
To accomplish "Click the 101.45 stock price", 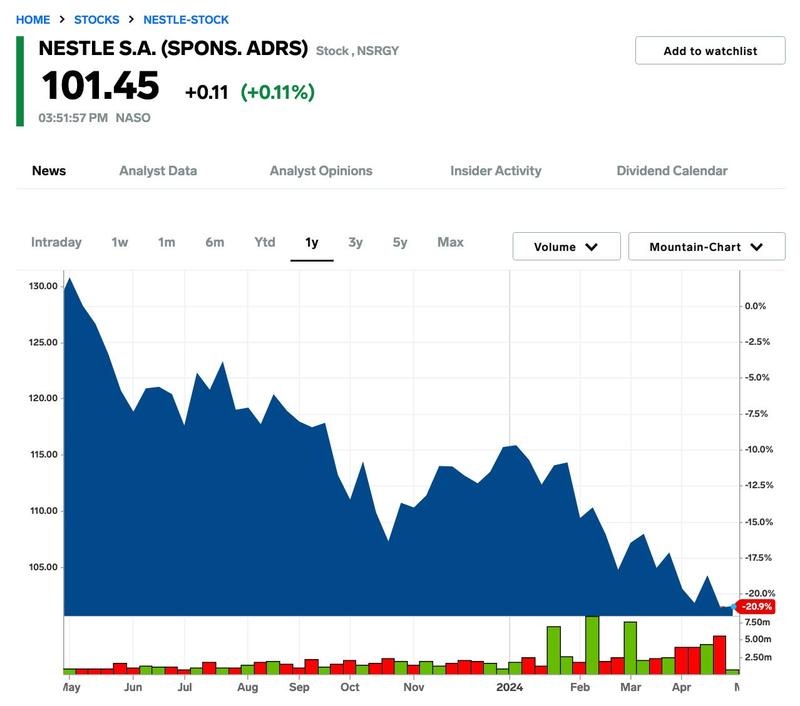I will tap(101, 85).
